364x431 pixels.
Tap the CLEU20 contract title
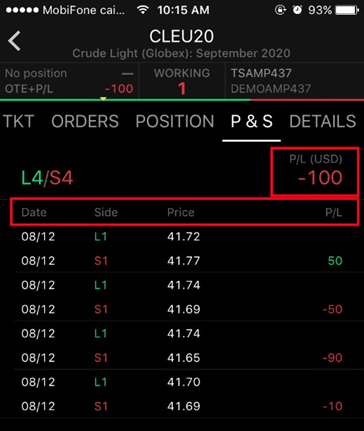[182, 36]
